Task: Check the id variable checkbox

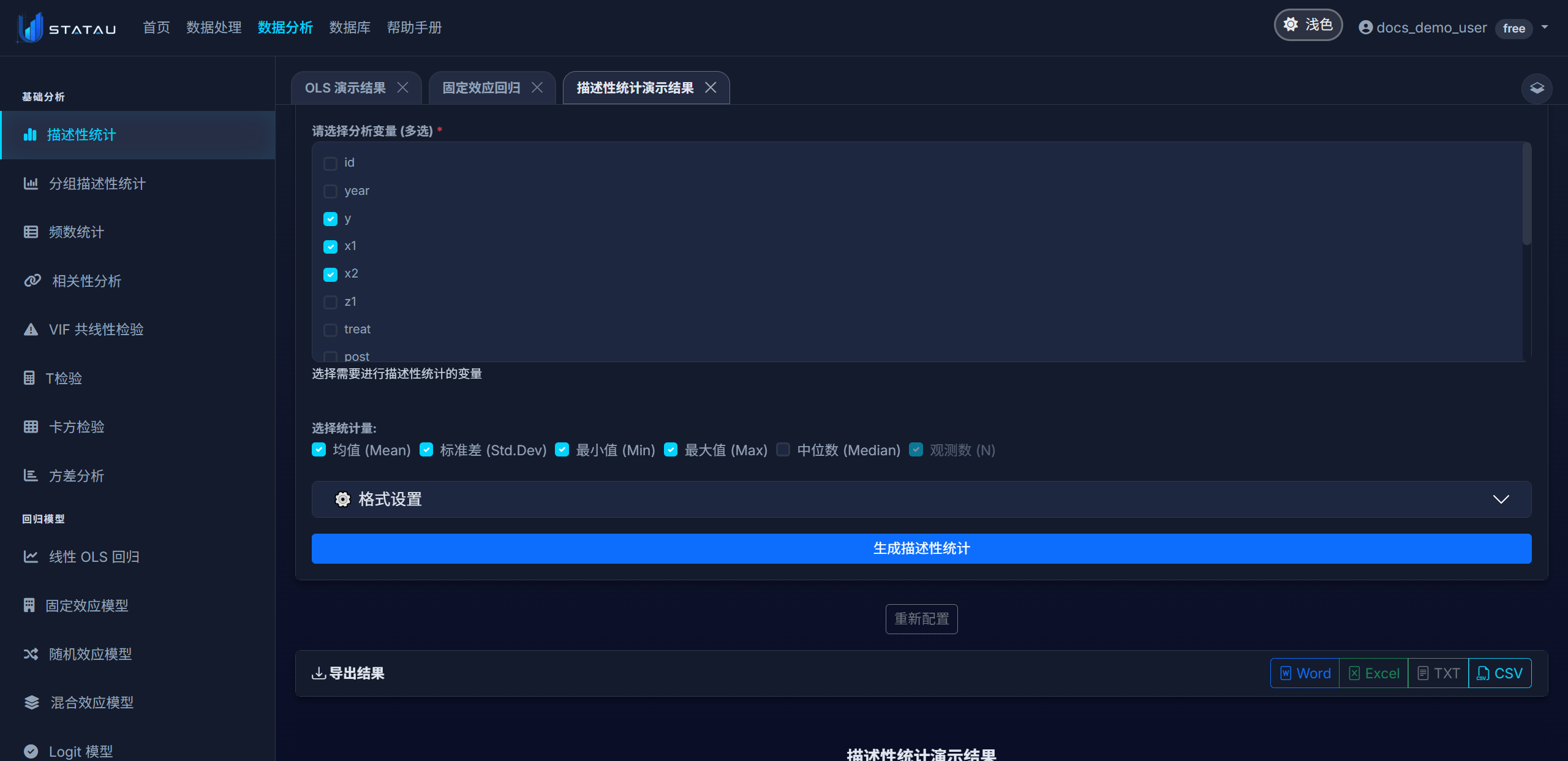Action: tap(330, 163)
